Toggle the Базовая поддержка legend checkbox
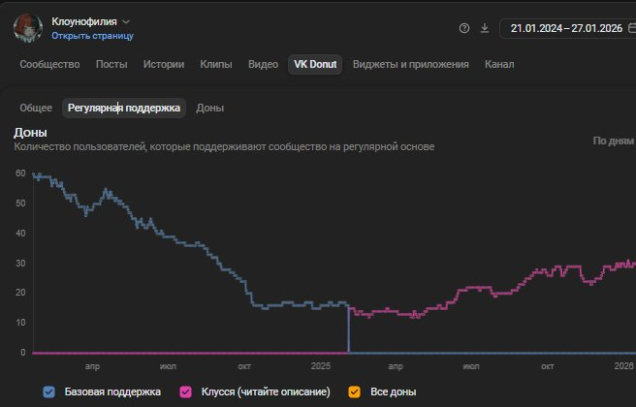636x407 pixels. click(x=49, y=392)
